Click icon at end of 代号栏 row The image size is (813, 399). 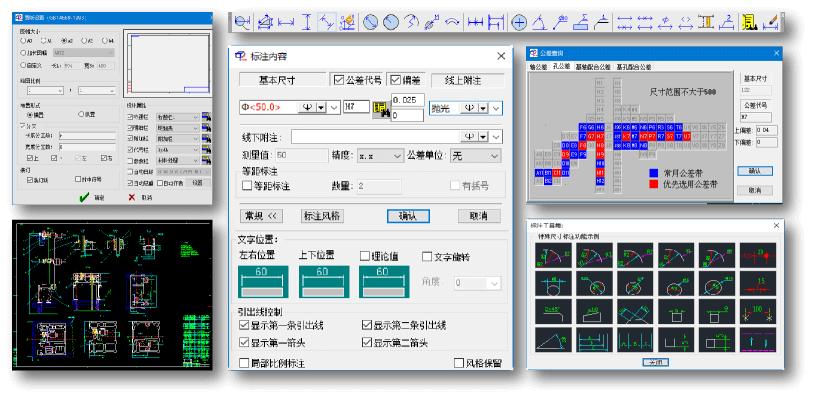pos(206,149)
